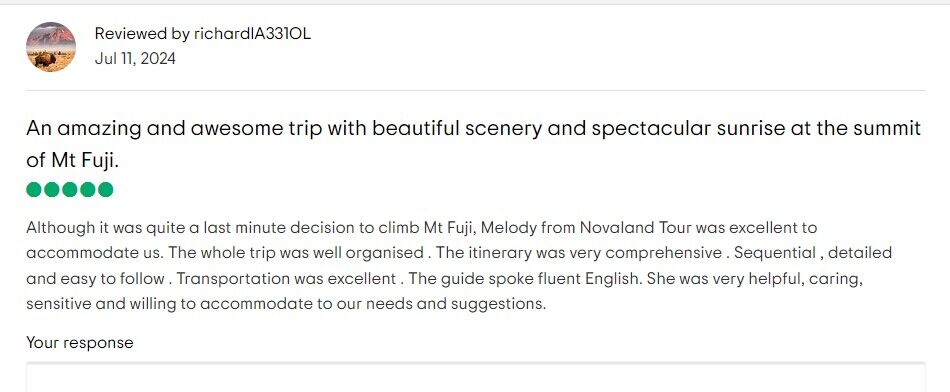Click the Jul 11, 2024 review date
The width and height of the screenshot is (950, 392).
(x=135, y=59)
